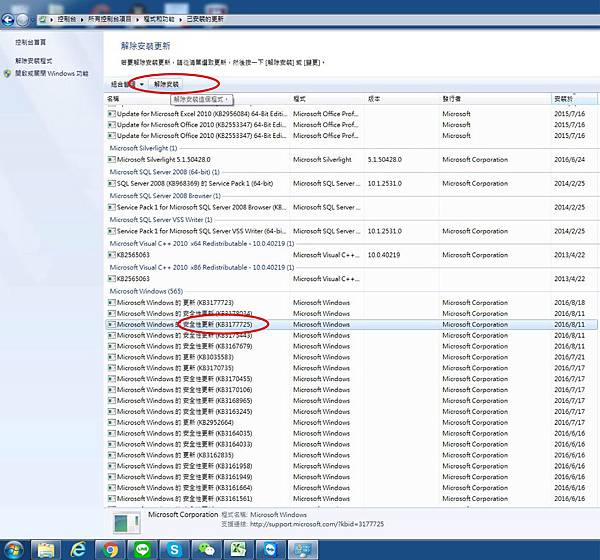Select the update row KB3170106

pyautogui.click(x=351, y=390)
